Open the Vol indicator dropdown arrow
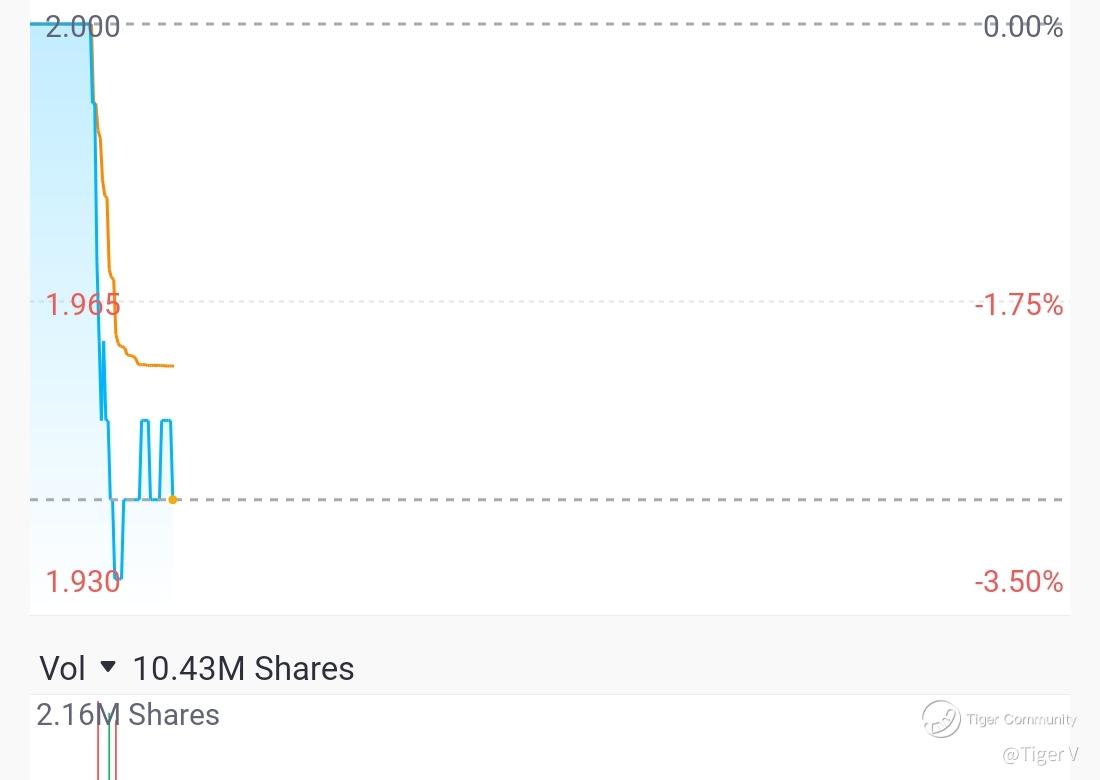 pos(107,666)
